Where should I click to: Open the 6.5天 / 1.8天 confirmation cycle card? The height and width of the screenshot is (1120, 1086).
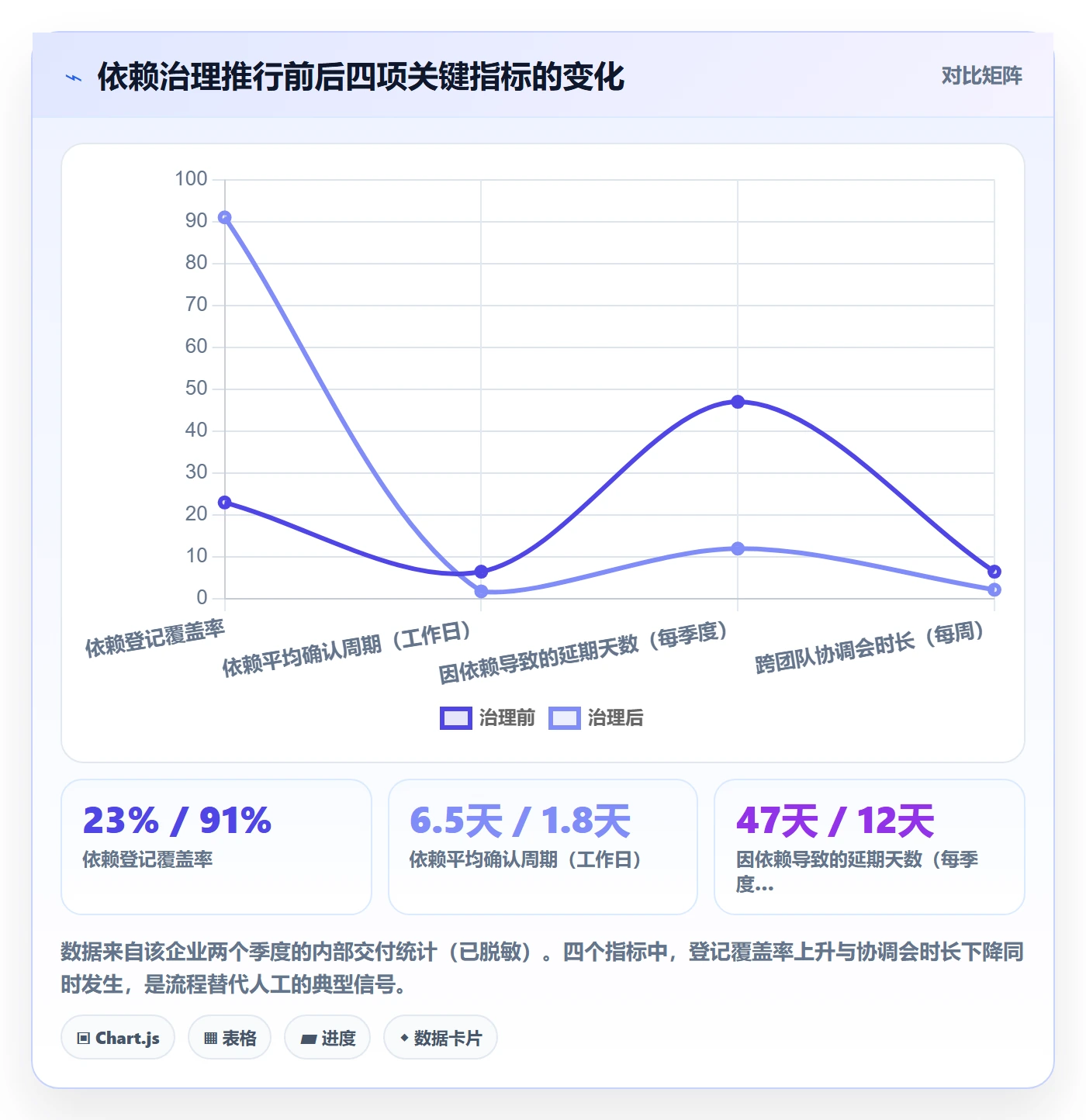click(543, 847)
